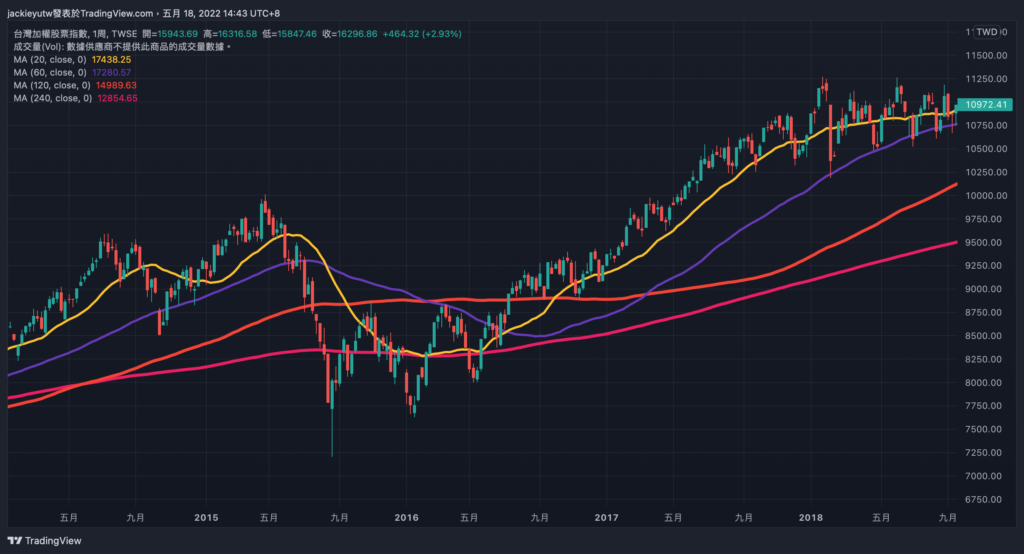Select the MA (60, close, 0) indicator legend
The width and height of the screenshot is (1024, 554).
(x=51, y=73)
